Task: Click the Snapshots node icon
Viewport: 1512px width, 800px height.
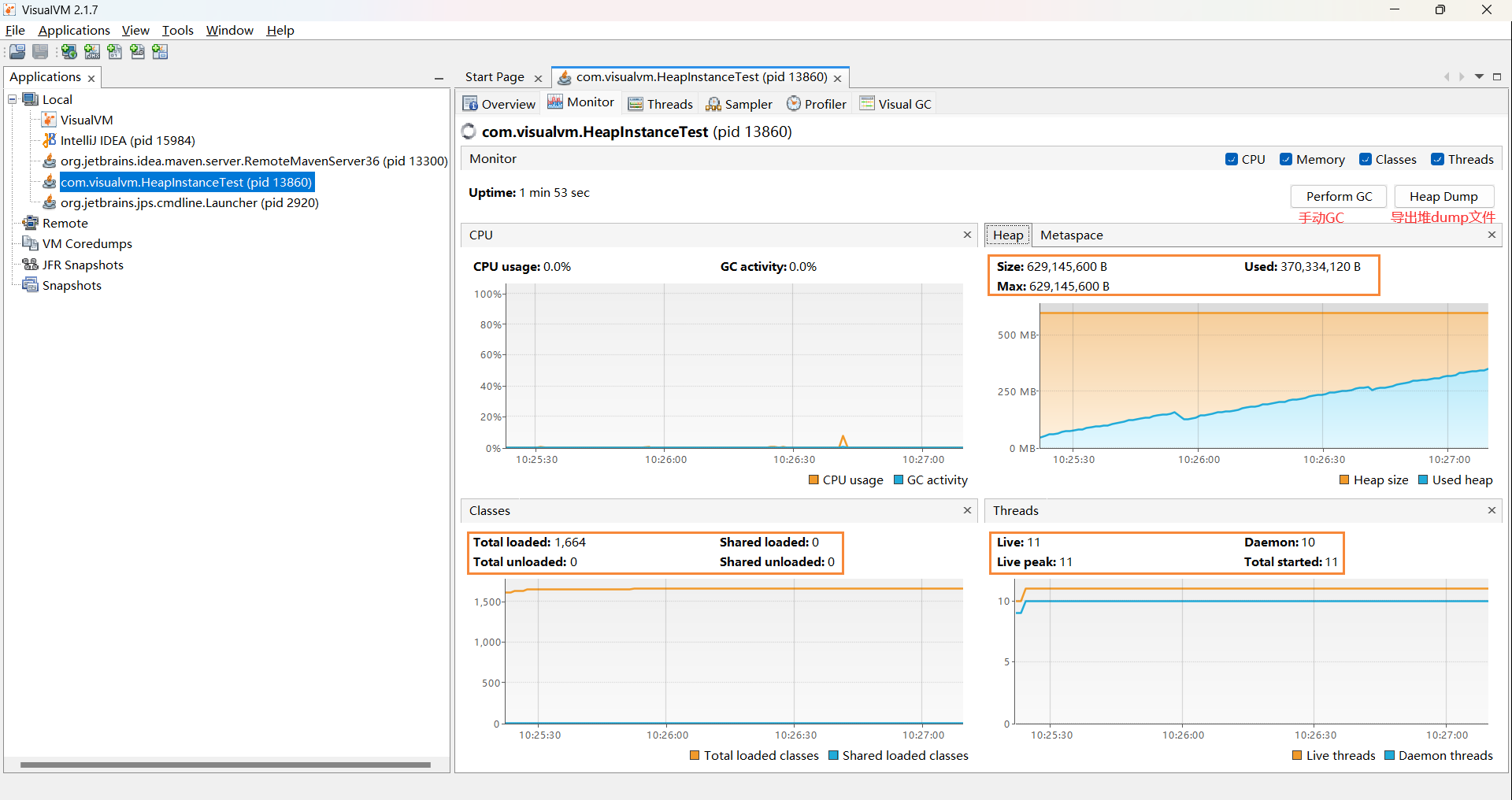Action: click(31, 285)
